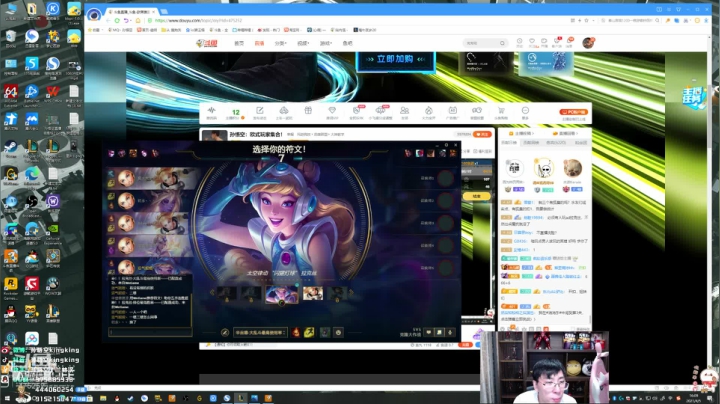Open the edit post icon in streamer toolbar
Image resolution: width=720 pixels, height=404 pixels.
259,112
